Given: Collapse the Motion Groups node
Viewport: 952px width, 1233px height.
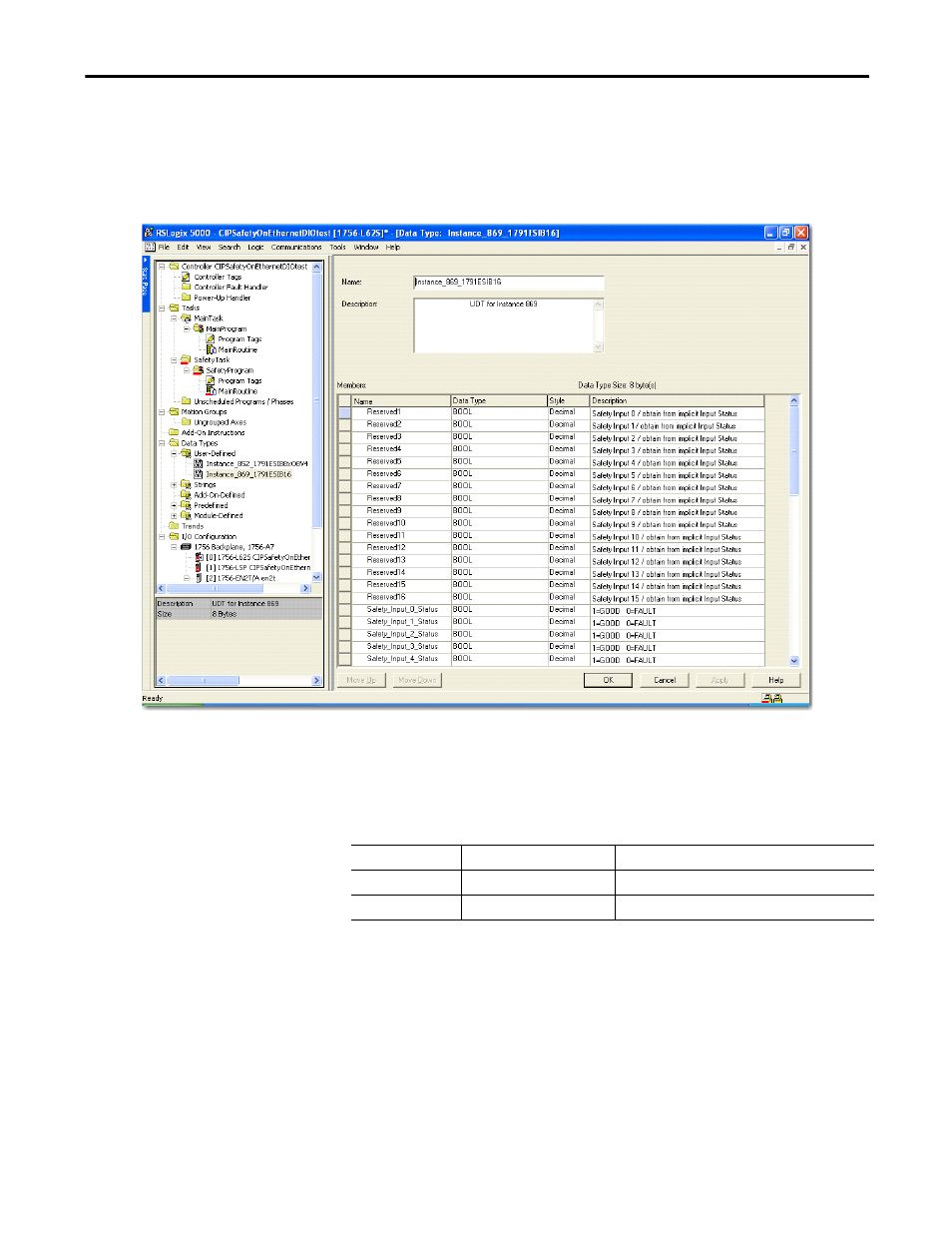Looking at the screenshot, I should [x=162, y=411].
